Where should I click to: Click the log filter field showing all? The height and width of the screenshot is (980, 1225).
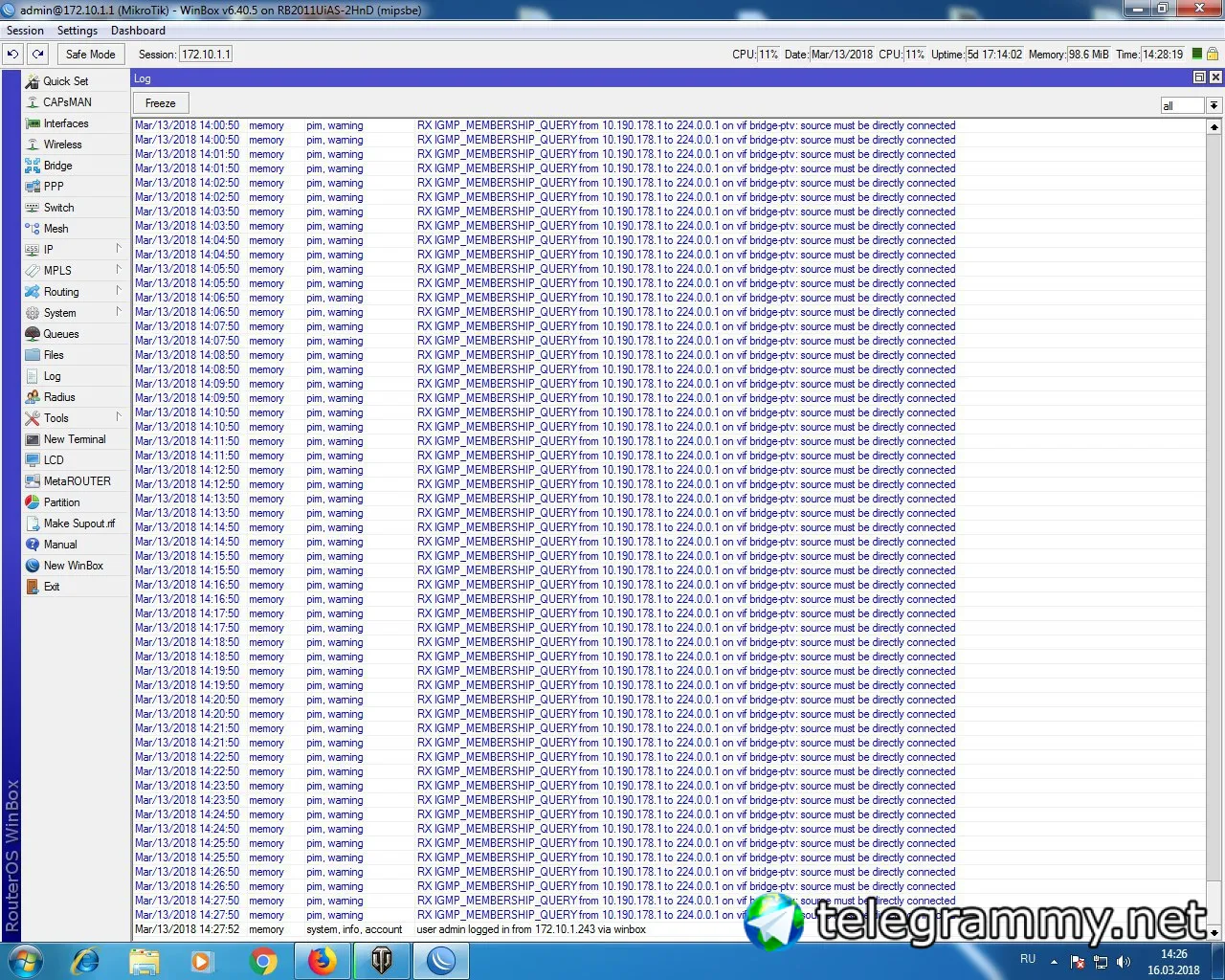click(1182, 105)
